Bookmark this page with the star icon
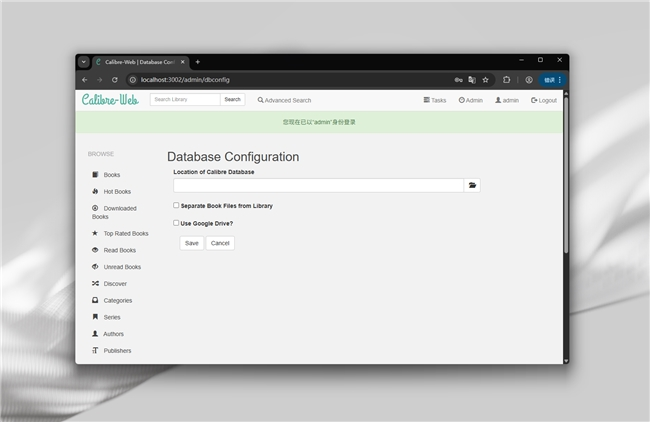This screenshot has width=650, height=422. coord(485,79)
